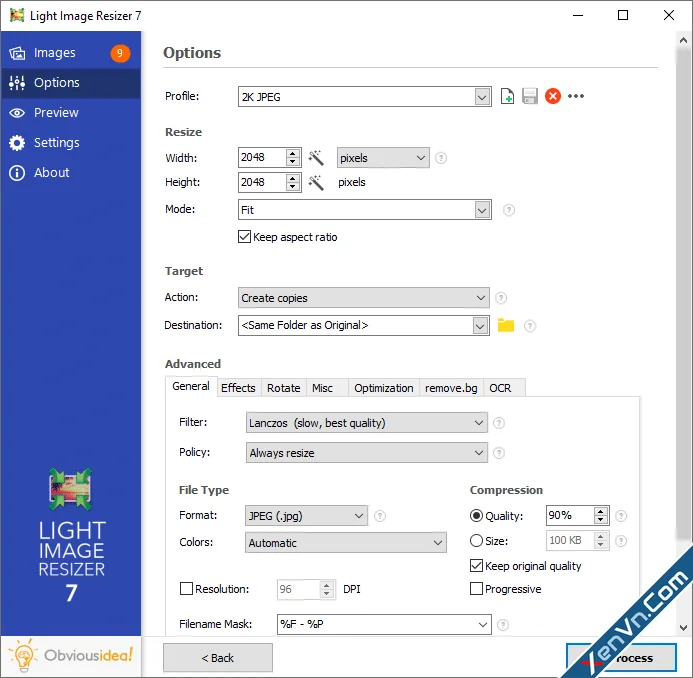Open the Mode dropdown showing Fit
The height and width of the screenshot is (678, 693).
482,210
